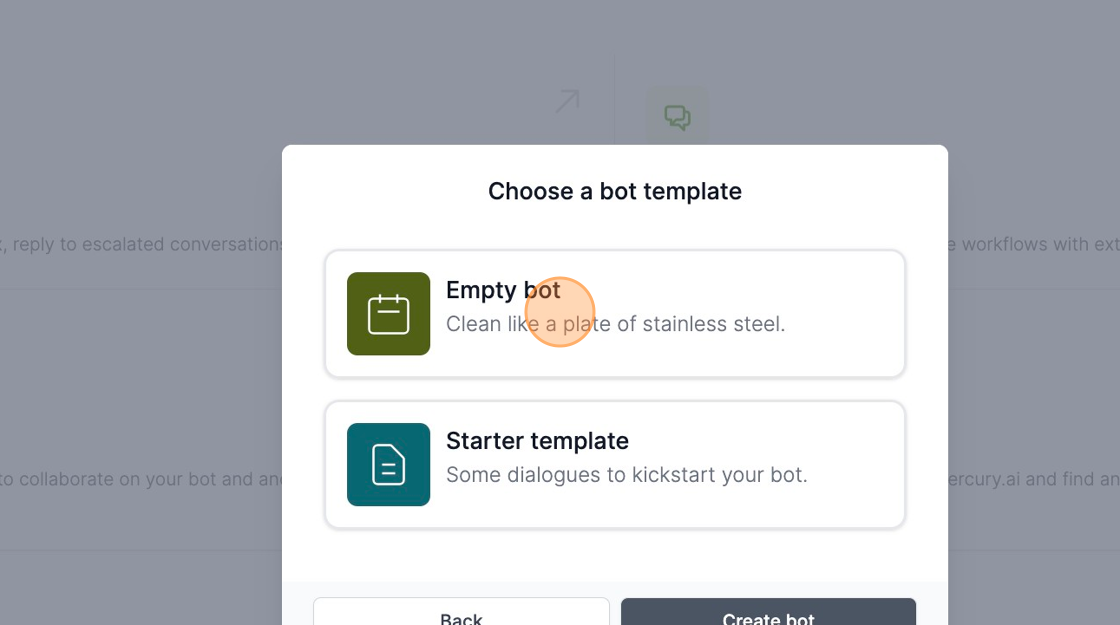1120x625 pixels.
Task: Click the conversation icon in its highlighted tile
Action: [x=677, y=116]
